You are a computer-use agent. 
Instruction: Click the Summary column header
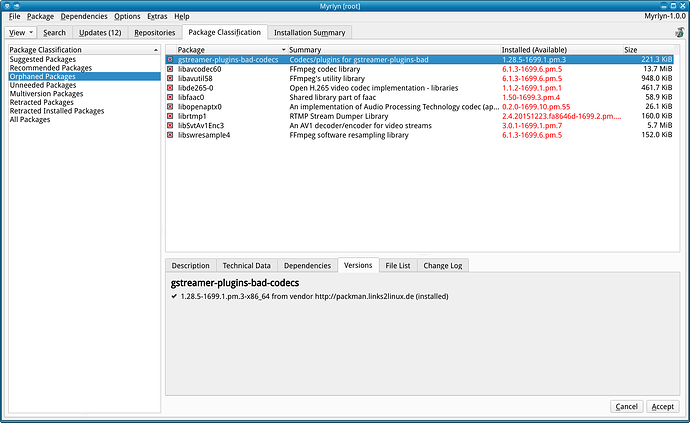(x=394, y=50)
